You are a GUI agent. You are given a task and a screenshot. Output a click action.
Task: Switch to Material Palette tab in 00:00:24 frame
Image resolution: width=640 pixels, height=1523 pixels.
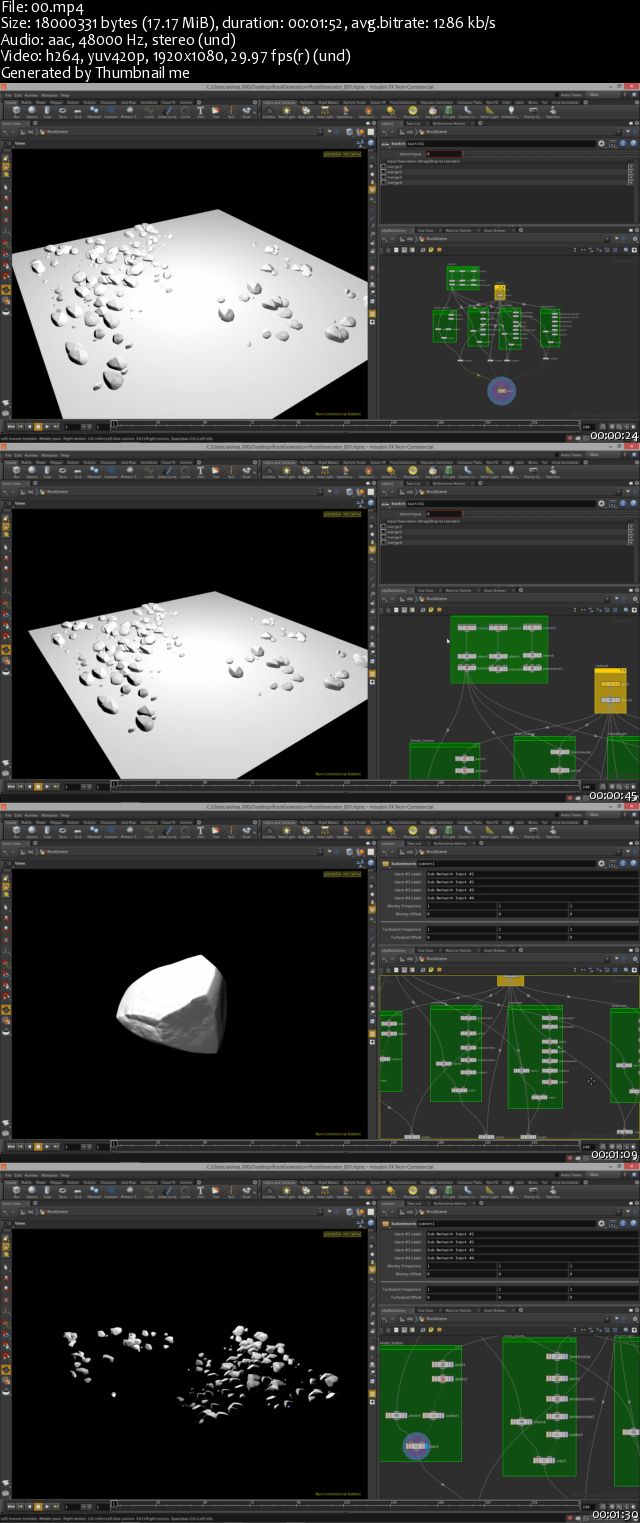[458, 229]
